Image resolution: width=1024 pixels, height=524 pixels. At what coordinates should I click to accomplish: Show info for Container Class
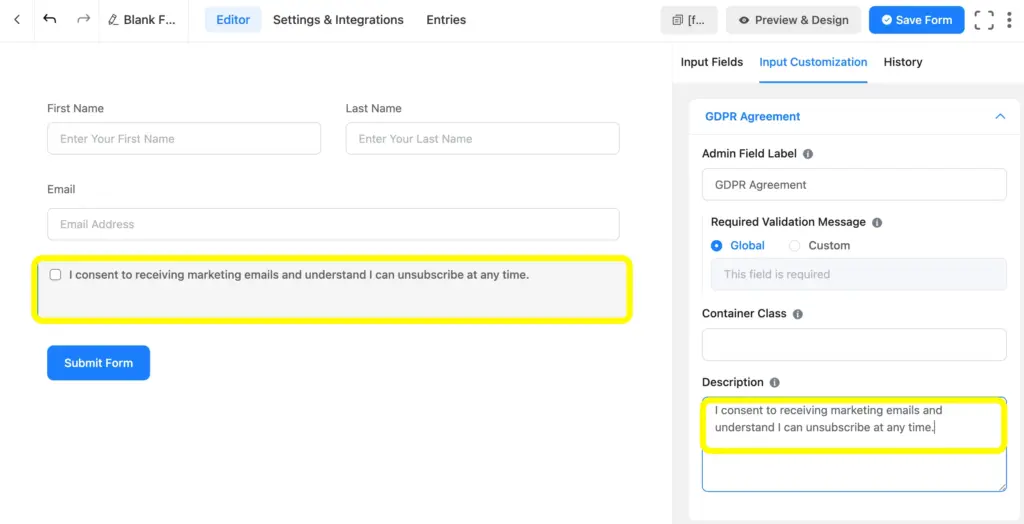(x=797, y=314)
